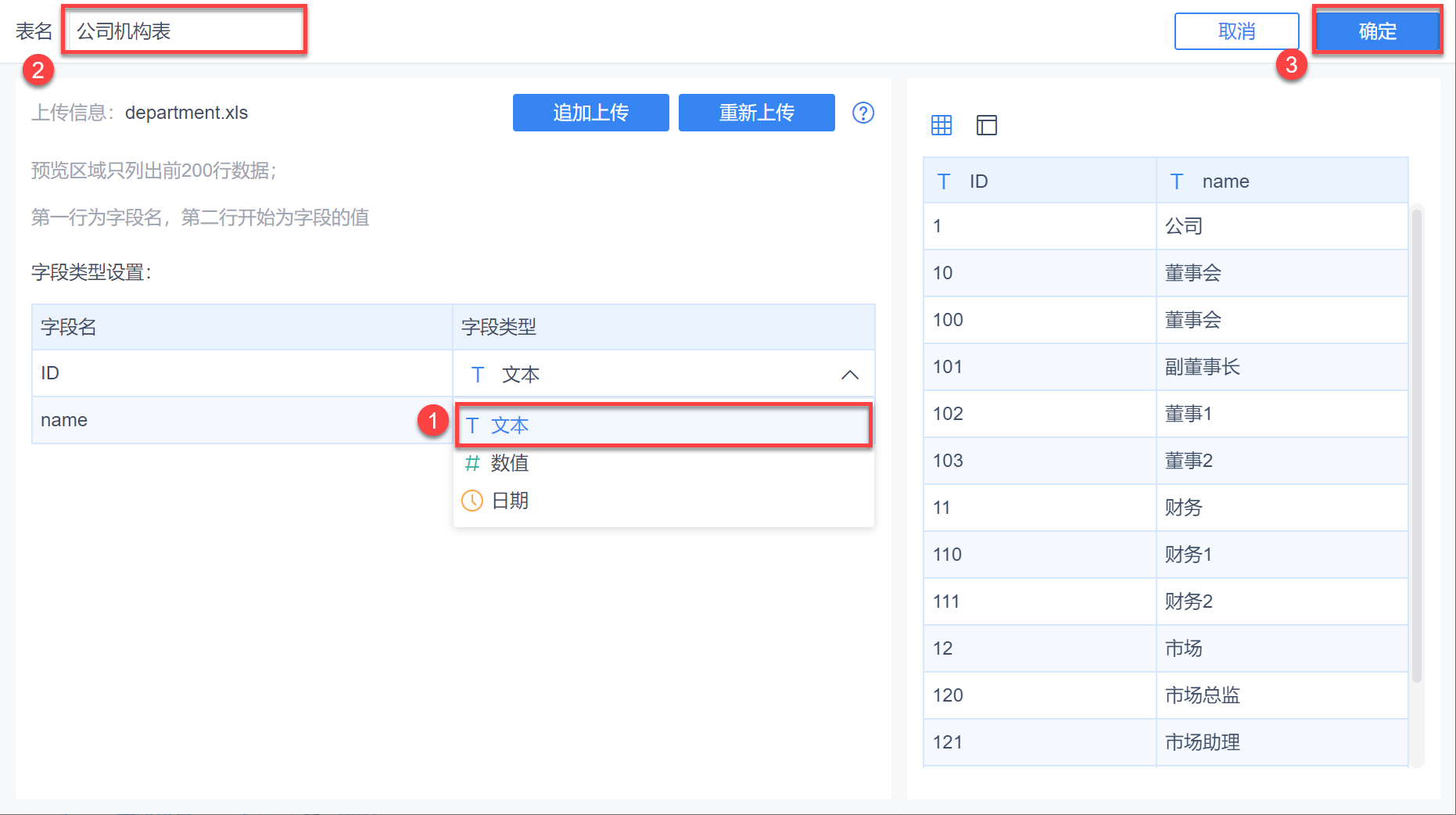Viewport: 1456px width, 815px height.
Task: Click the hash icon beside 数值 option
Action: (x=472, y=463)
